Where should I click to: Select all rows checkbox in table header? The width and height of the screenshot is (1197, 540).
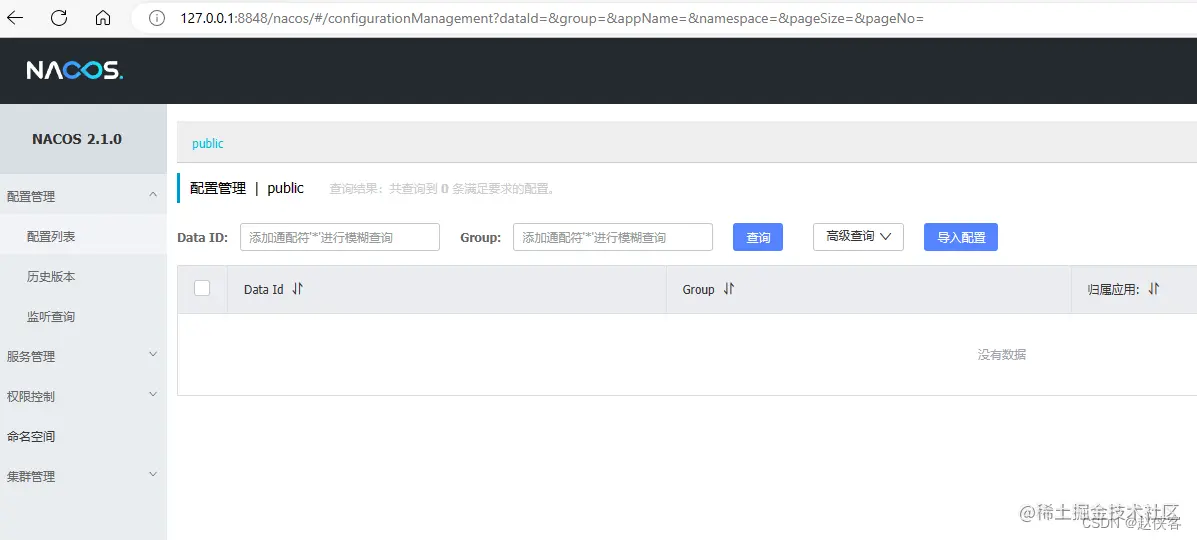(x=202, y=288)
